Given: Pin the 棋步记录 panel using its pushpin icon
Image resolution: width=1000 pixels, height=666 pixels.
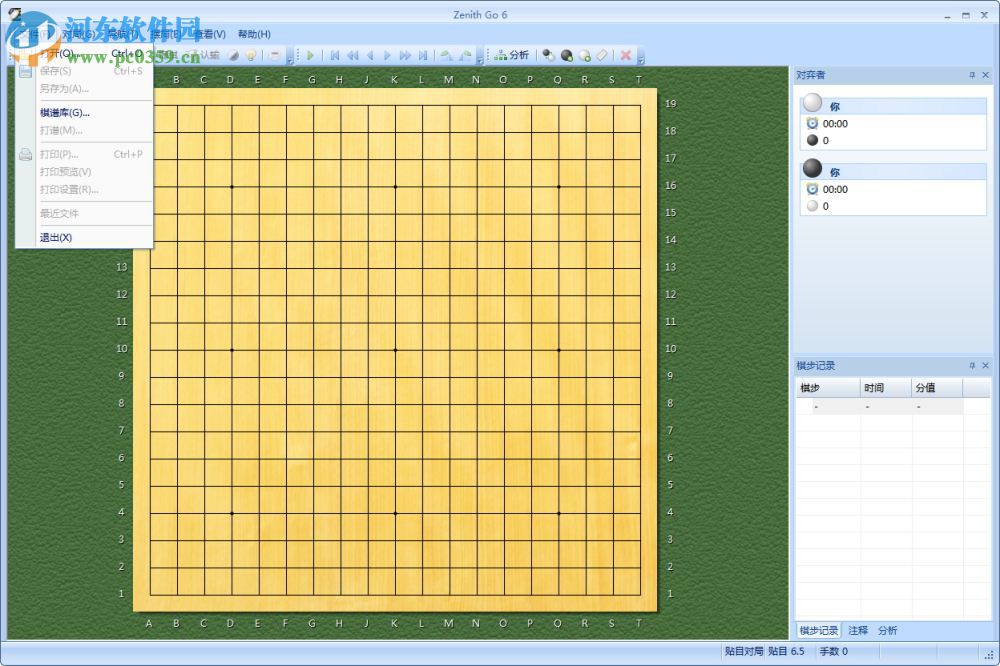Looking at the screenshot, I should [x=971, y=365].
